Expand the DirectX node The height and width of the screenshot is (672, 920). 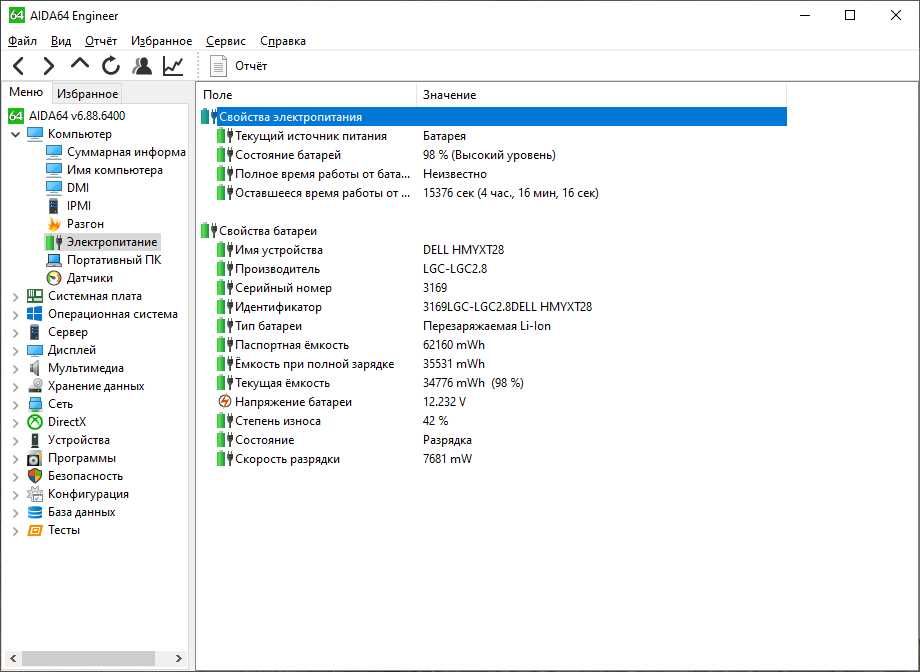click(16, 423)
